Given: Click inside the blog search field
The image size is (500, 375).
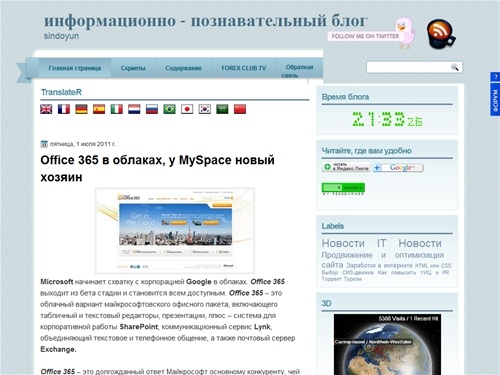Looking at the screenshot, I should pos(409,67).
